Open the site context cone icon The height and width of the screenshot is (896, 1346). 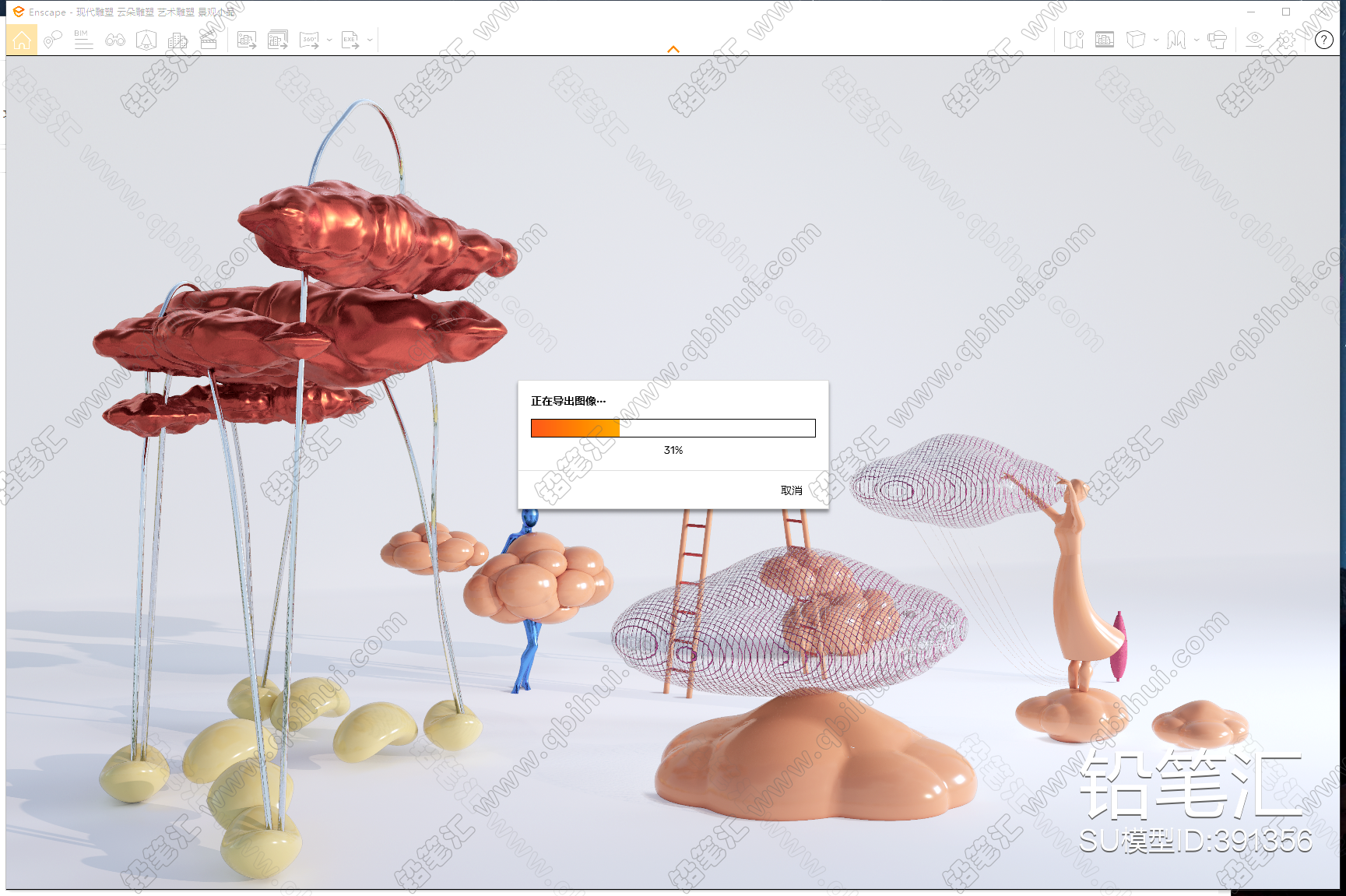tap(146, 40)
